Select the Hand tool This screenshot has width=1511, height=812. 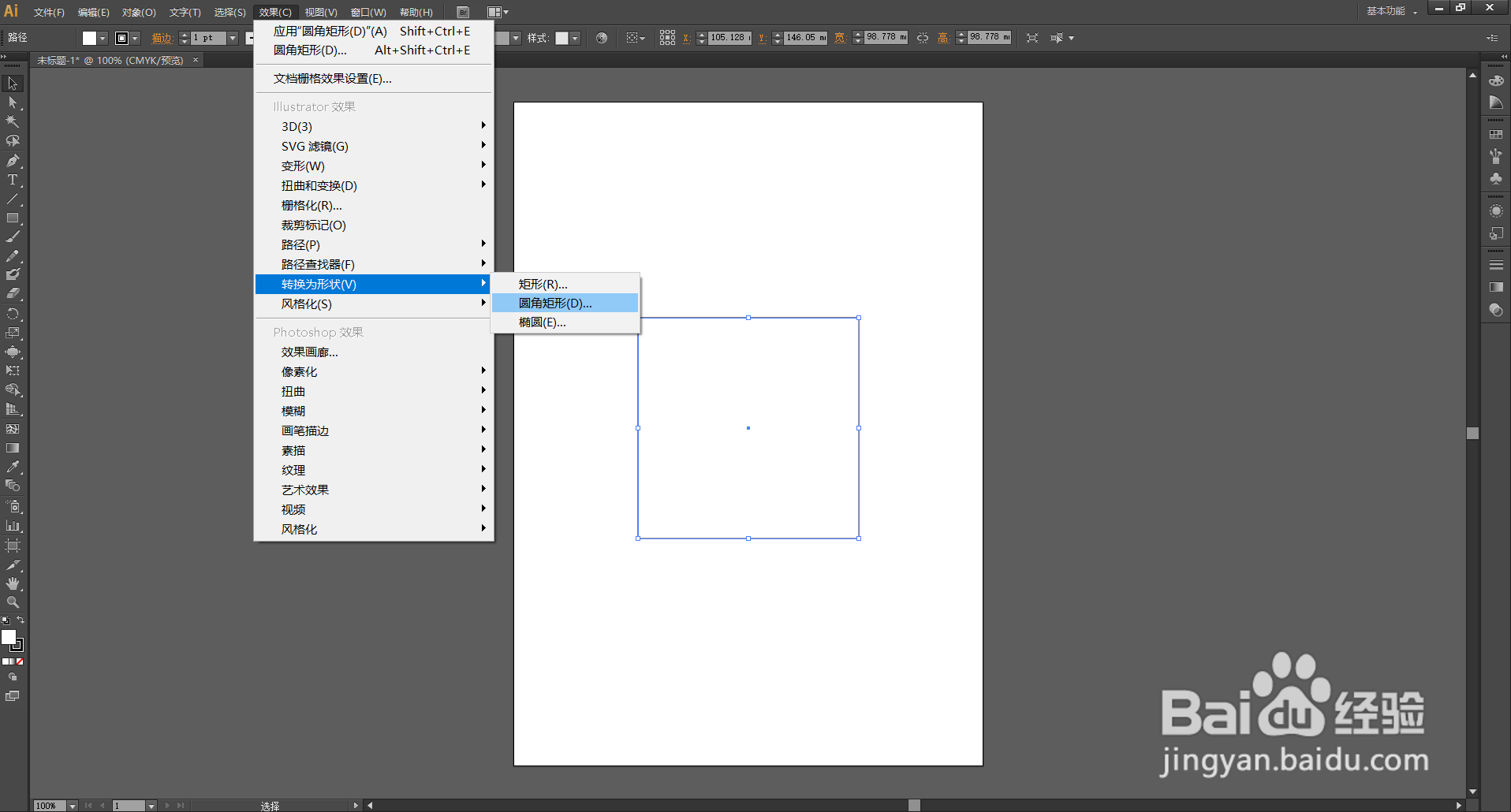point(13,584)
